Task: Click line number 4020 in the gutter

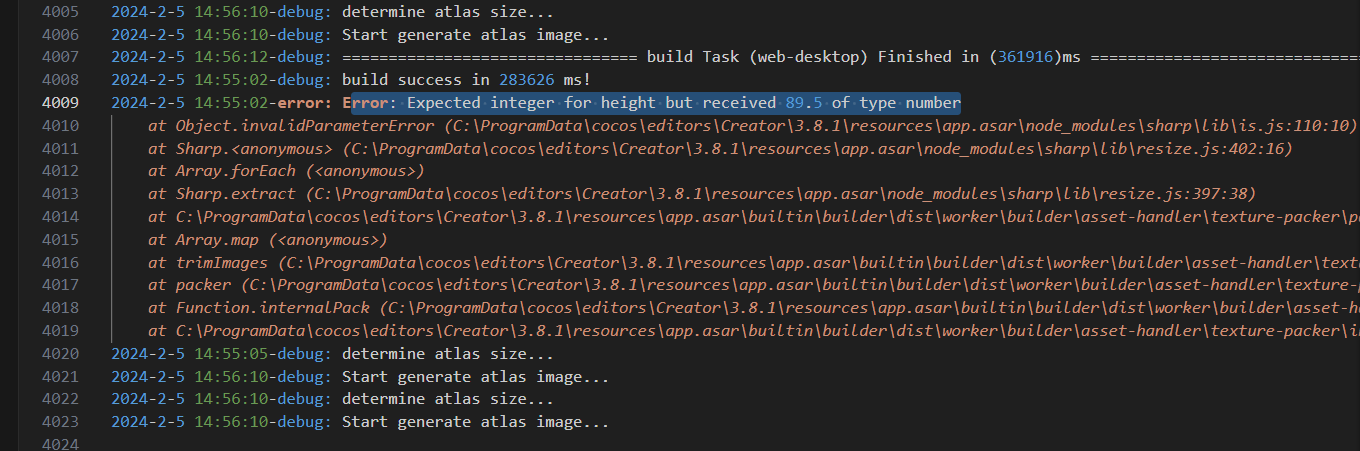Action: point(62,353)
